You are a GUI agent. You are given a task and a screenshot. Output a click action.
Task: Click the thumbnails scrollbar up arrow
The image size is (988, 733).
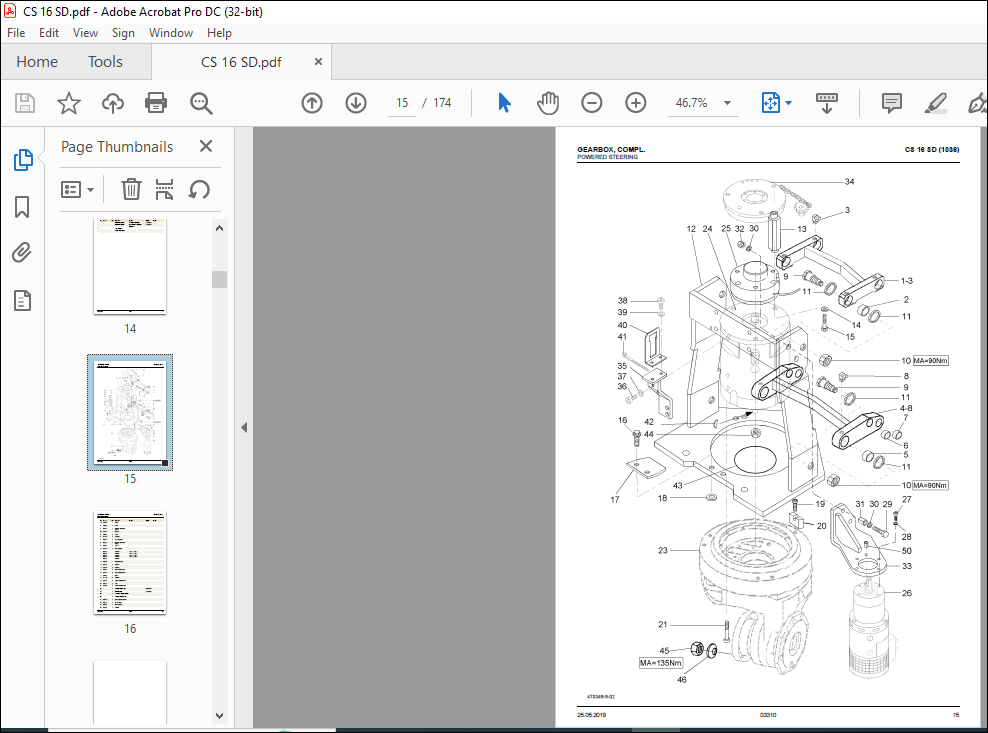(x=219, y=228)
